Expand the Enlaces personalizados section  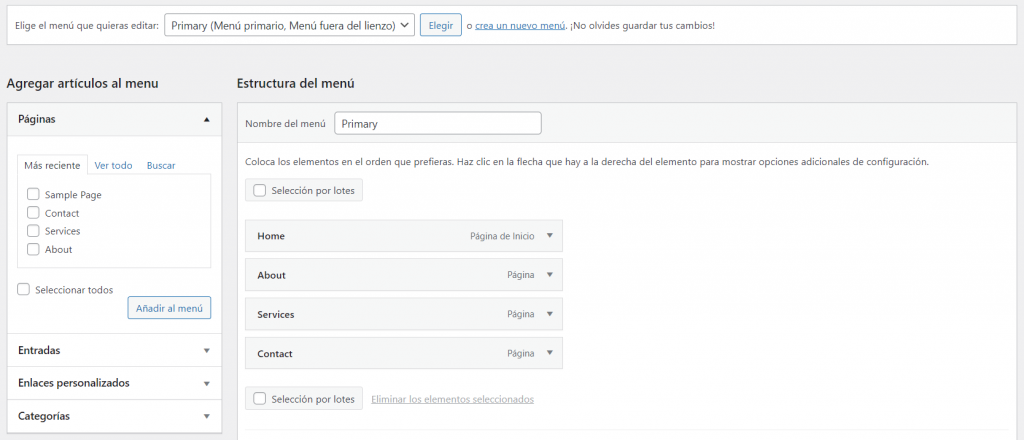click(206, 383)
